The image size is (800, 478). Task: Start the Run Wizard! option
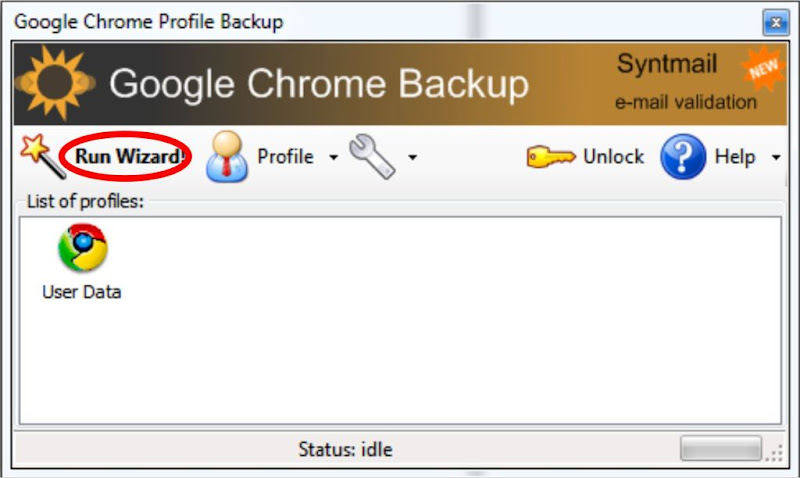coord(129,157)
